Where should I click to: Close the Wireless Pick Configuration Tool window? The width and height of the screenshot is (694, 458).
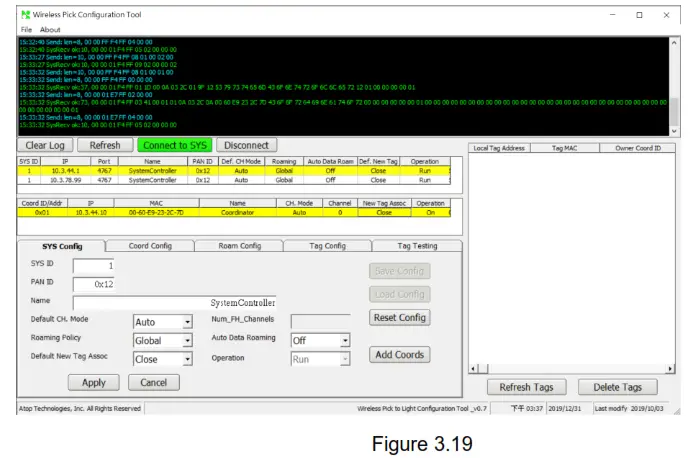666,15
